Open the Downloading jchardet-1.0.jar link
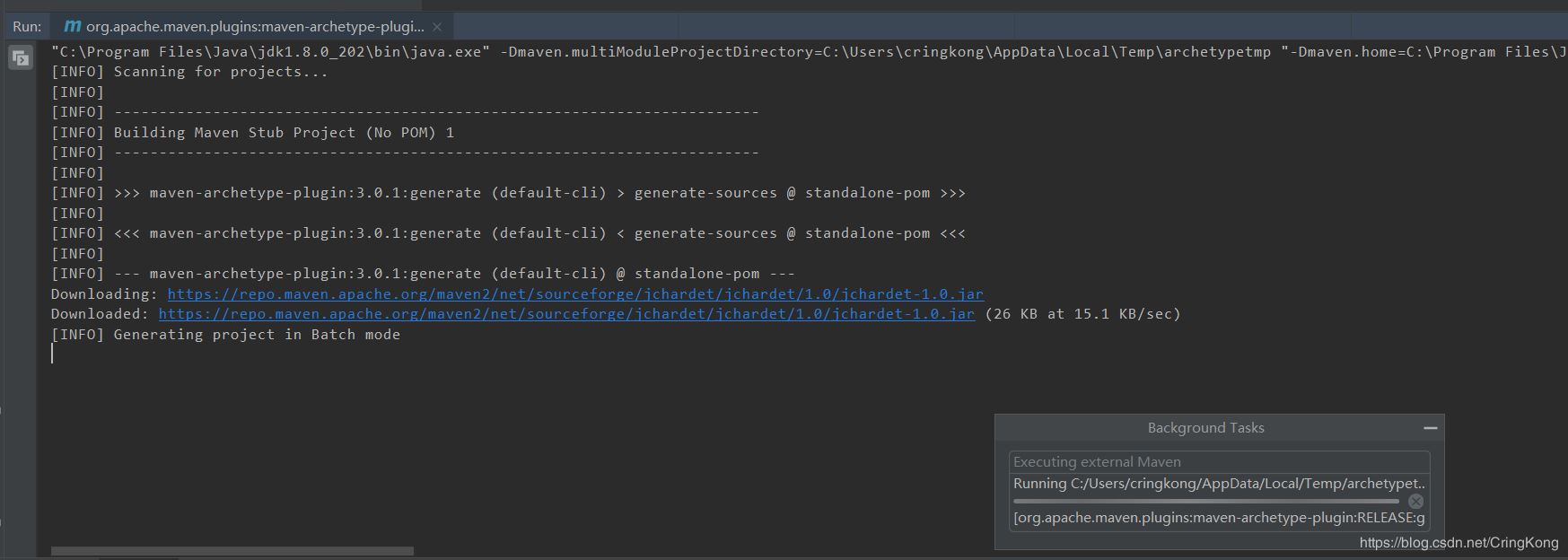The image size is (1568, 560). (574, 293)
